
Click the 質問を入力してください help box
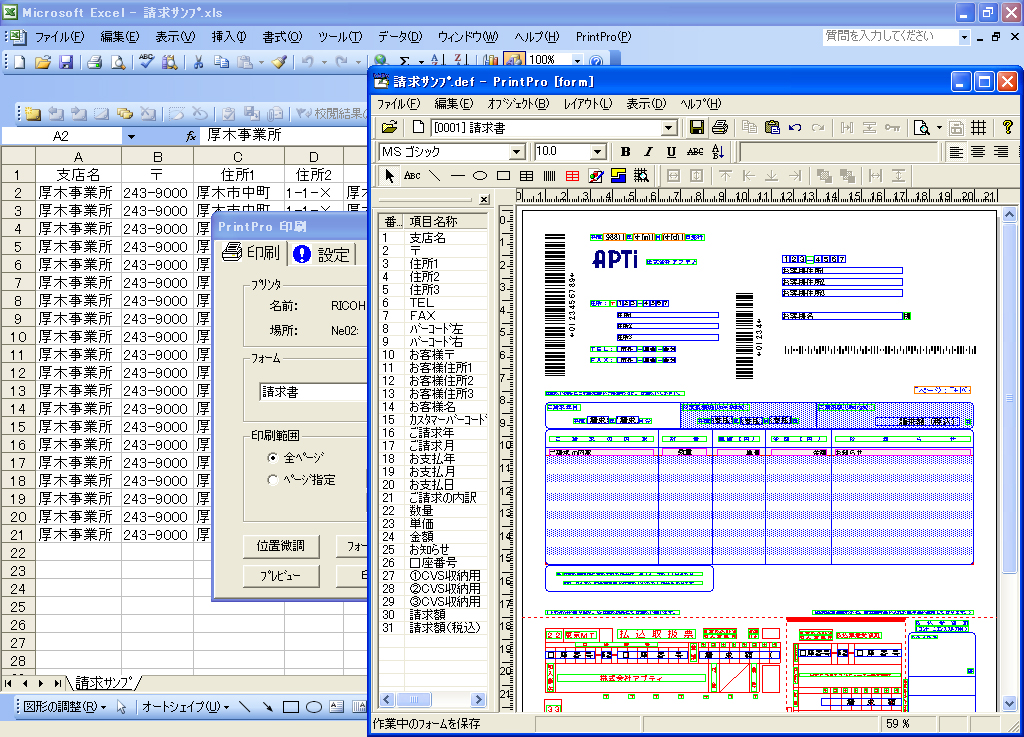coord(891,37)
